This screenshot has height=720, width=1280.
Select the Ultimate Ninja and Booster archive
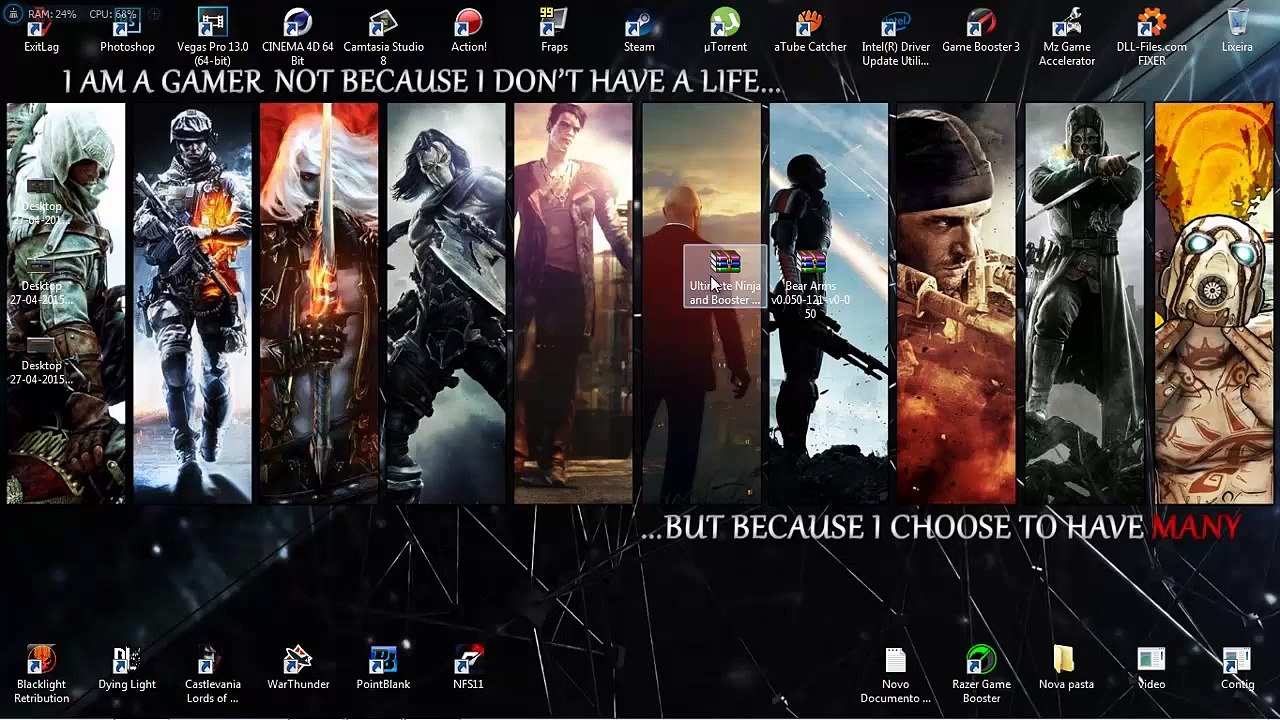tap(725, 278)
